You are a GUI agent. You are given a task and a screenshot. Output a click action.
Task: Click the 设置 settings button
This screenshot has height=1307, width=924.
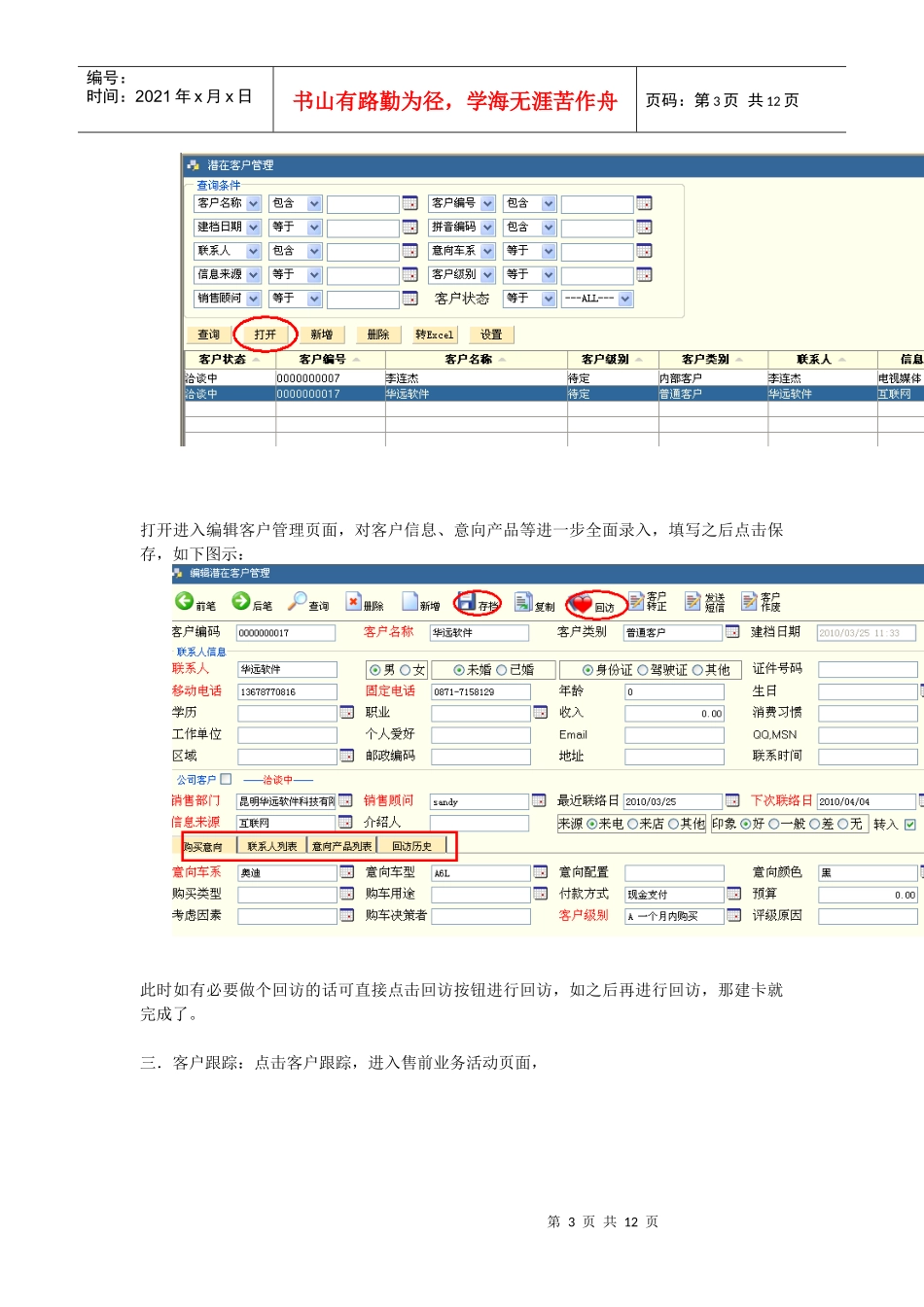coord(491,335)
